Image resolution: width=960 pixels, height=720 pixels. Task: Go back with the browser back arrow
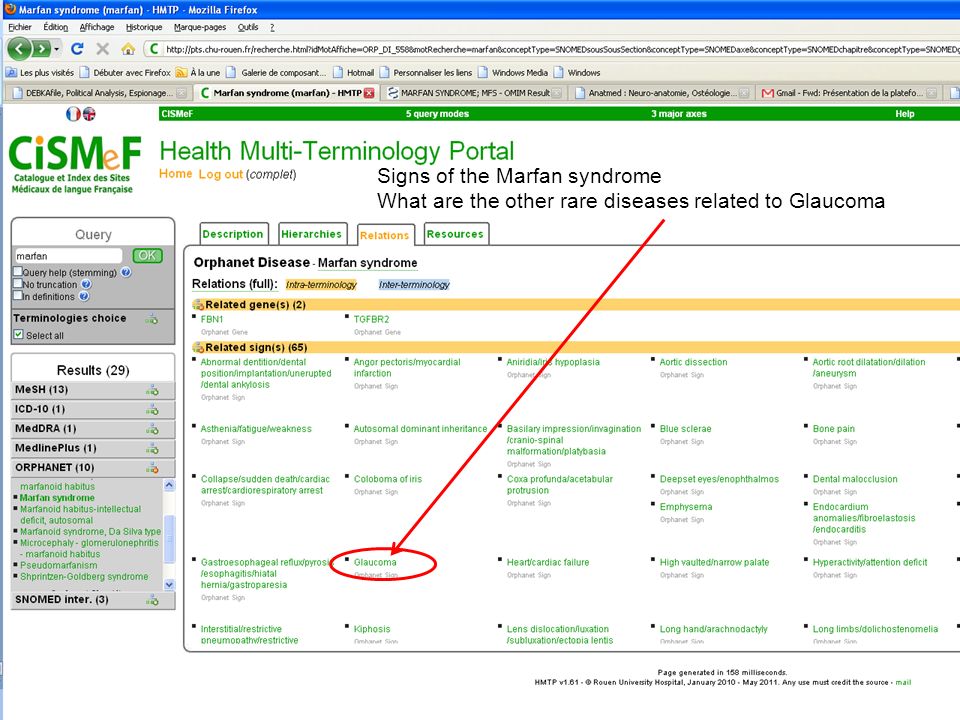pyautogui.click(x=19, y=48)
